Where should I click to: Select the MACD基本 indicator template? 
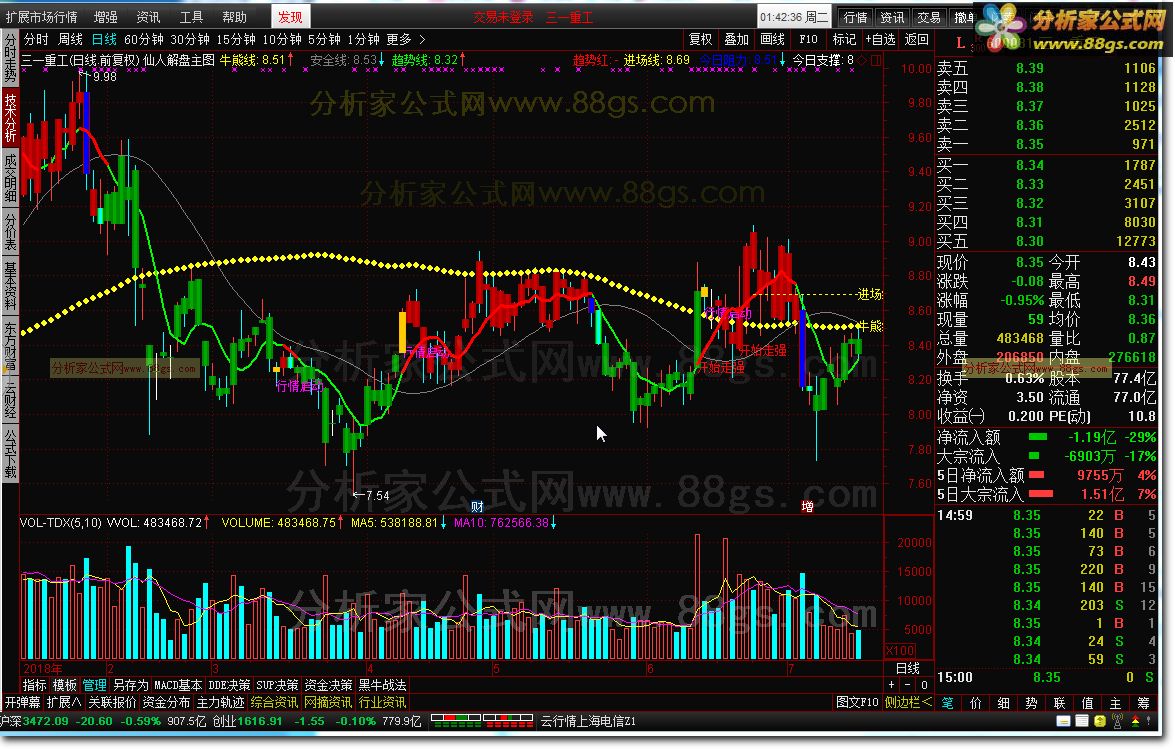click(x=178, y=685)
